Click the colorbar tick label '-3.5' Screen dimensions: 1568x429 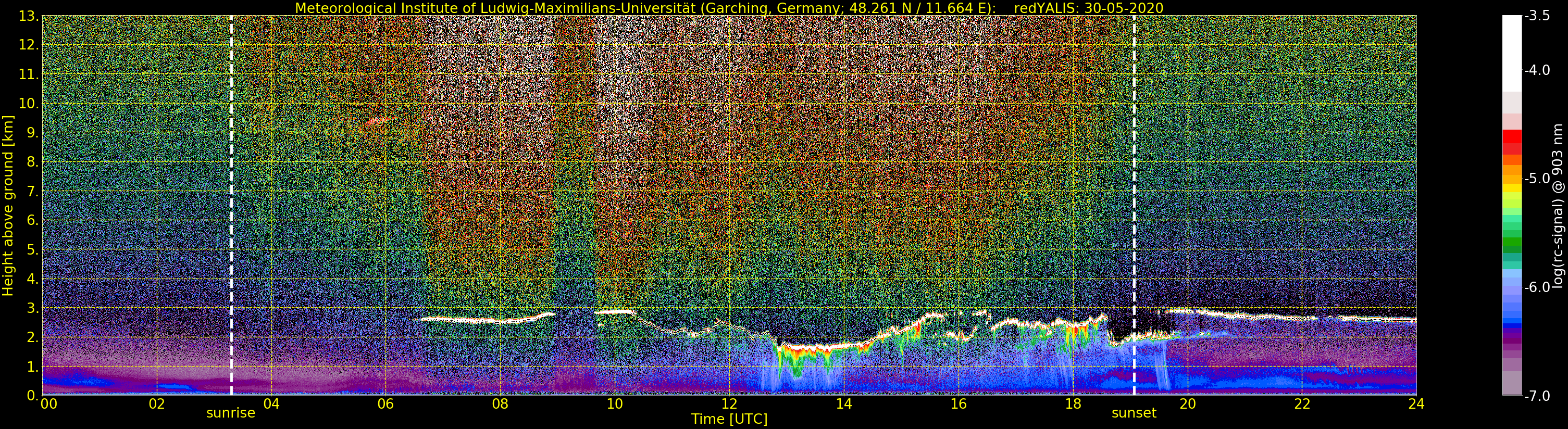point(1537,17)
